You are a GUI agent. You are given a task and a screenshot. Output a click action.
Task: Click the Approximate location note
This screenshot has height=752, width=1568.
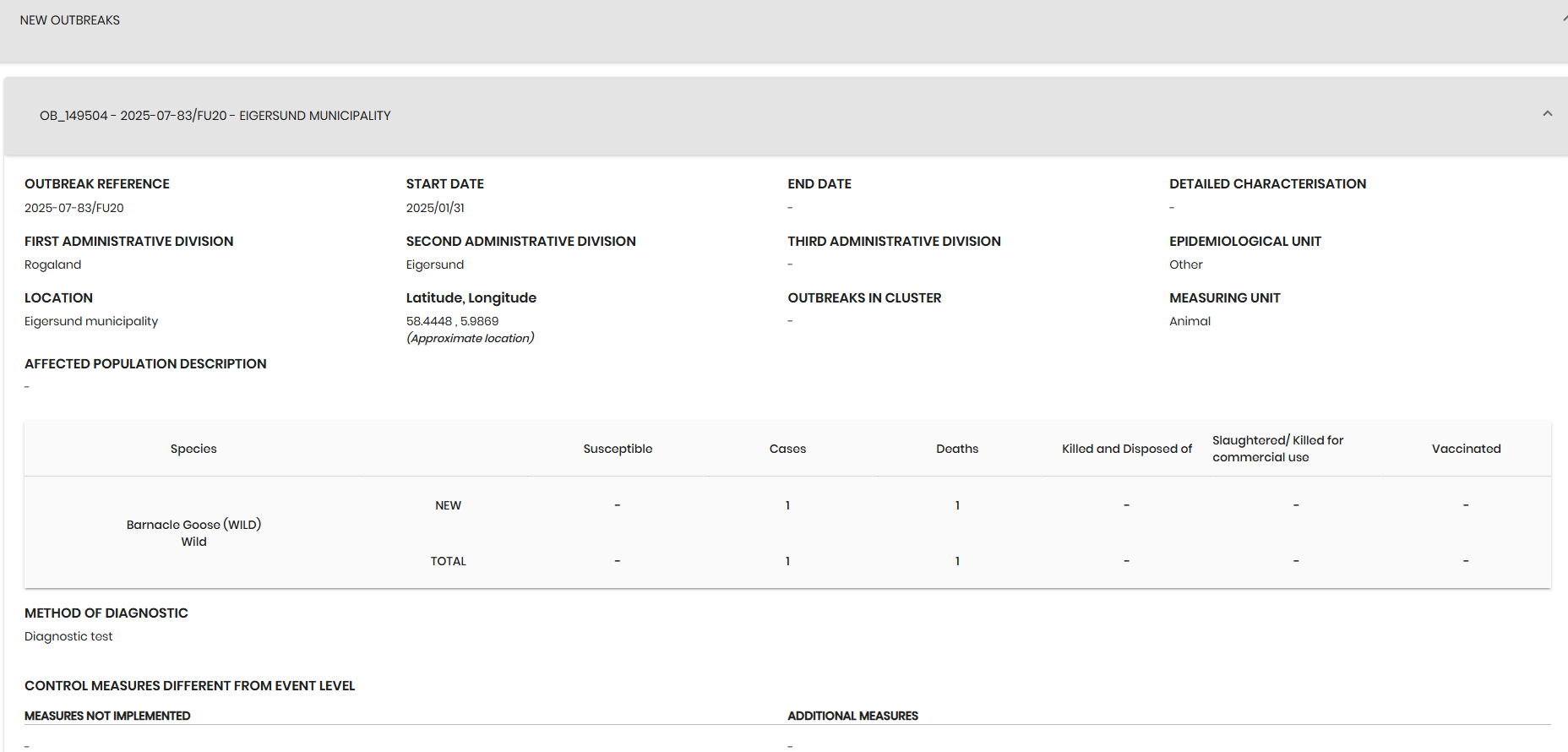tap(470, 339)
